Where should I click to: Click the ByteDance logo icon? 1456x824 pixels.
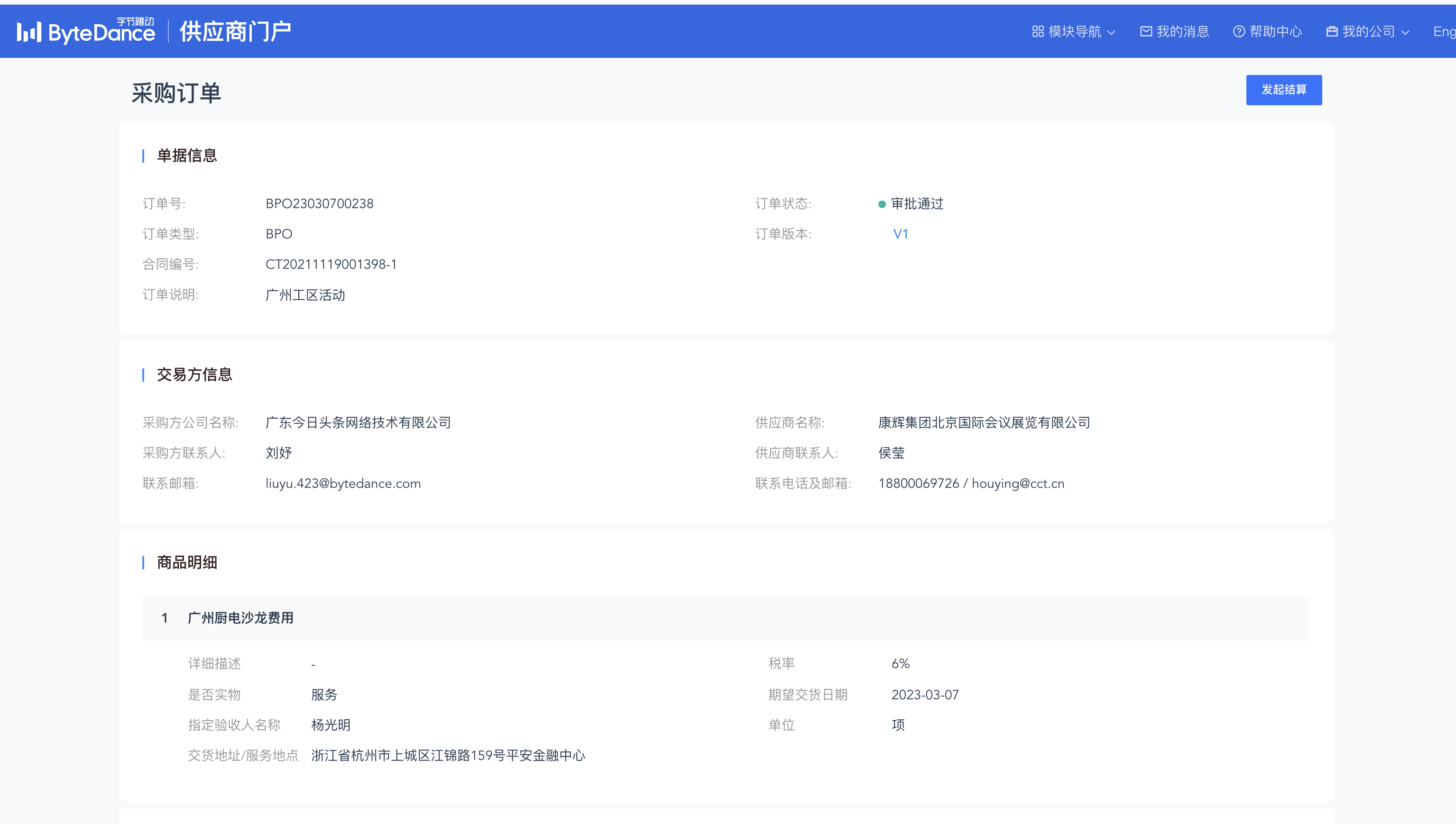pyautogui.click(x=29, y=32)
